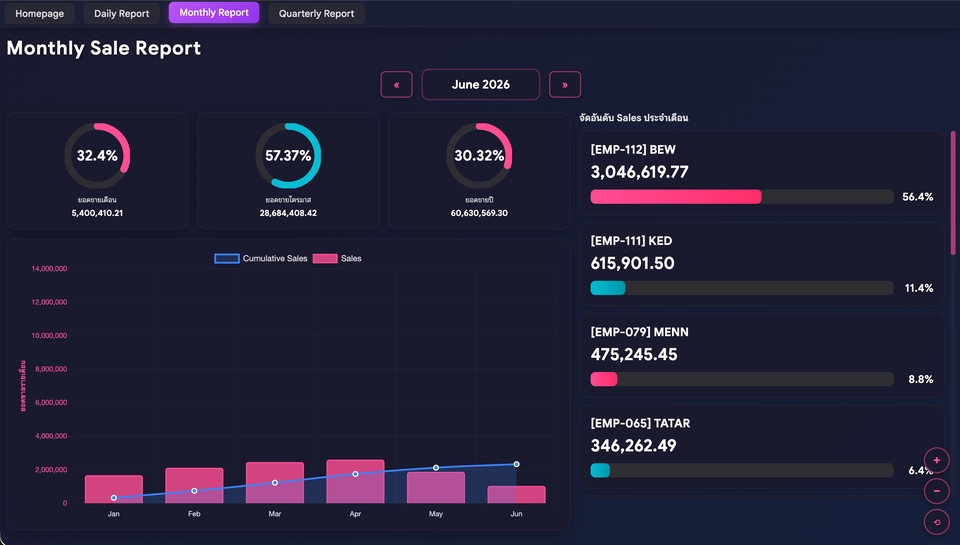Toggle the Sales legend entry
The width and height of the screenshot is (960, 545).
[x=337, y=258]
